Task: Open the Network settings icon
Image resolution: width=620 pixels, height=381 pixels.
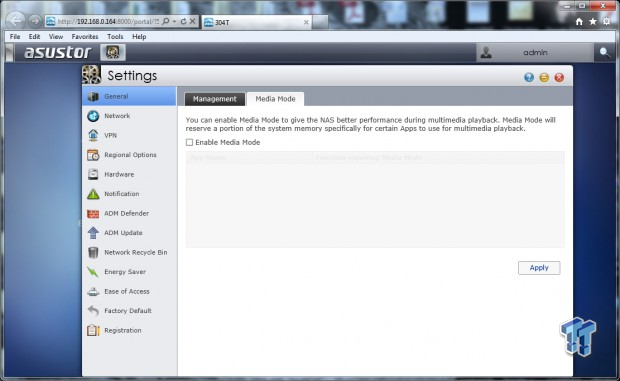Action: click(x=93, y=116)
